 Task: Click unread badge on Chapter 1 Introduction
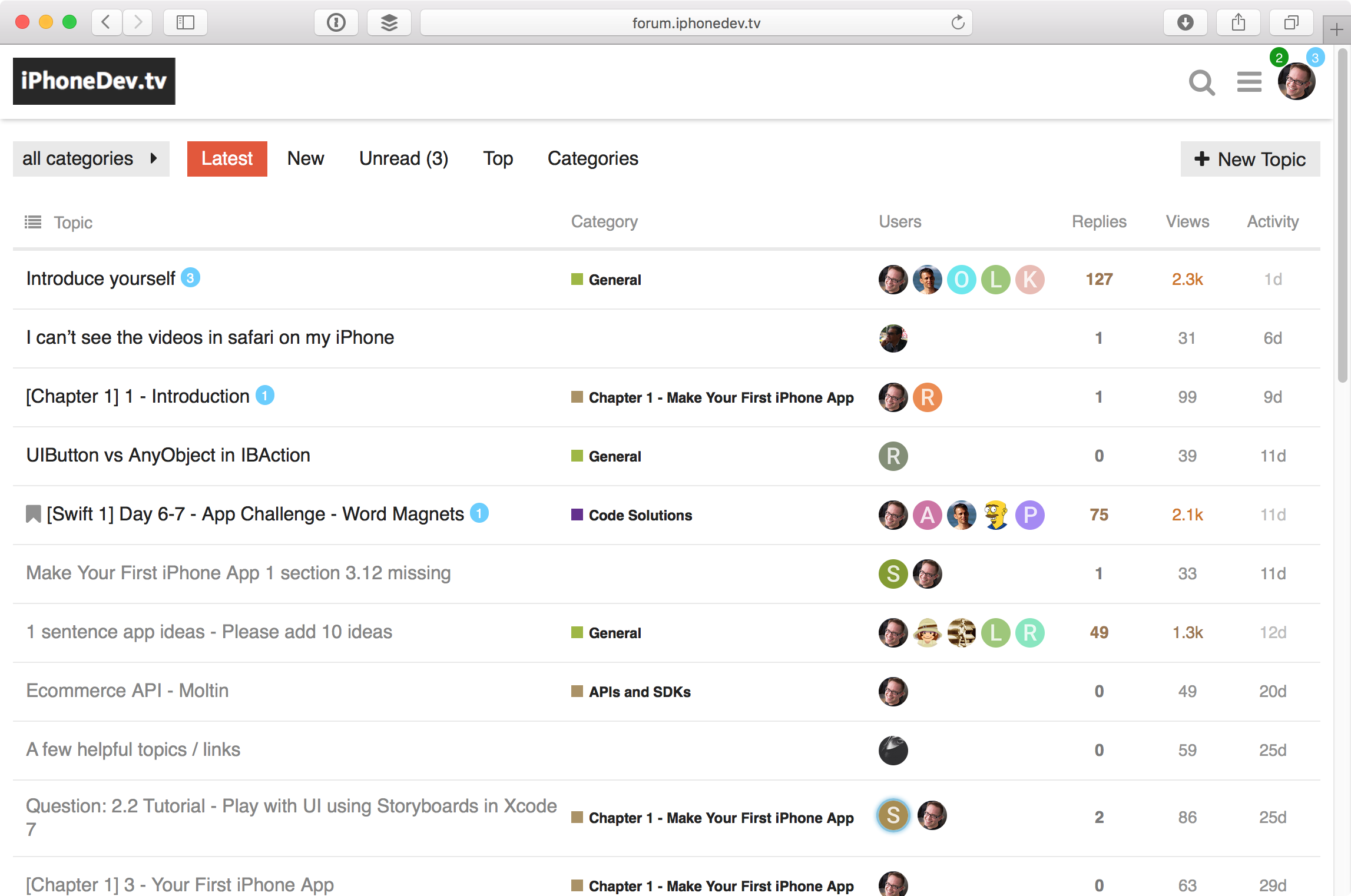(x=265, y=395)
